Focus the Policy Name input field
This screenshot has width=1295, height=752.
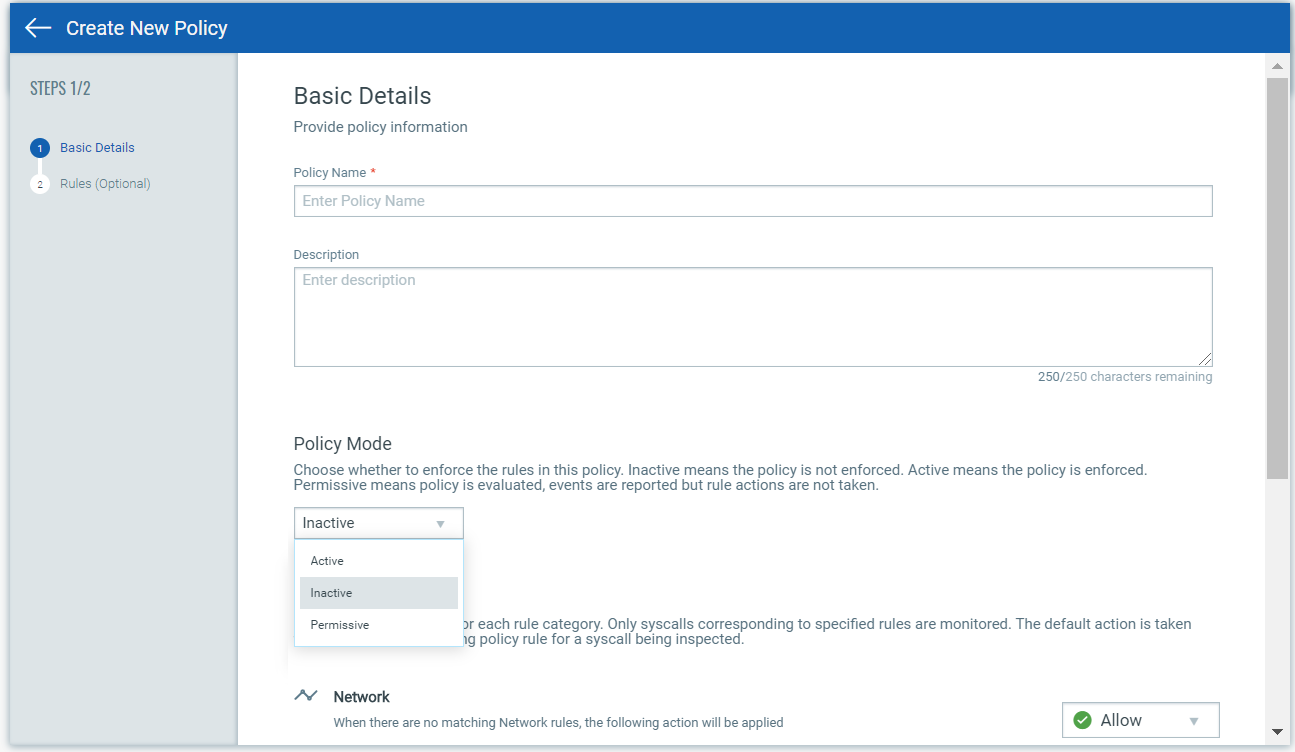click(x=753, y=201)
